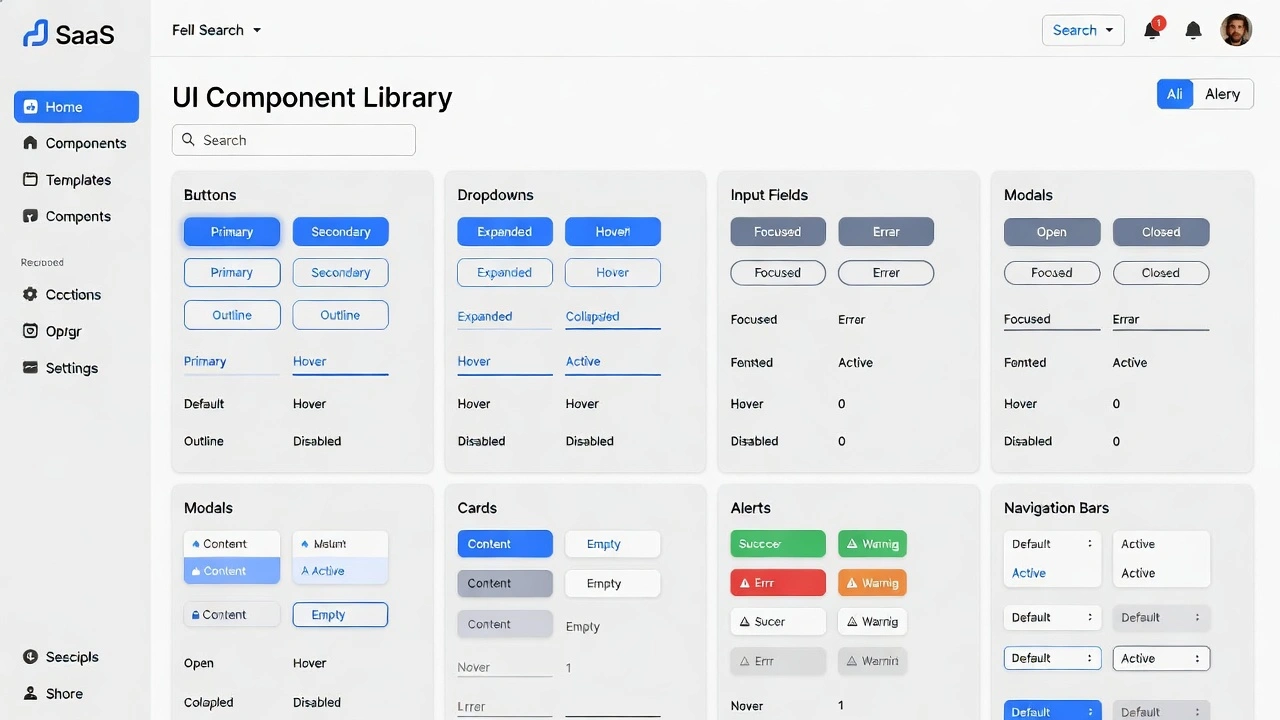Image resolution: width=1280 pixels, height=720 pixels.
Task: Click the solid blue Content button in Cards
Action: pos(505,544)
